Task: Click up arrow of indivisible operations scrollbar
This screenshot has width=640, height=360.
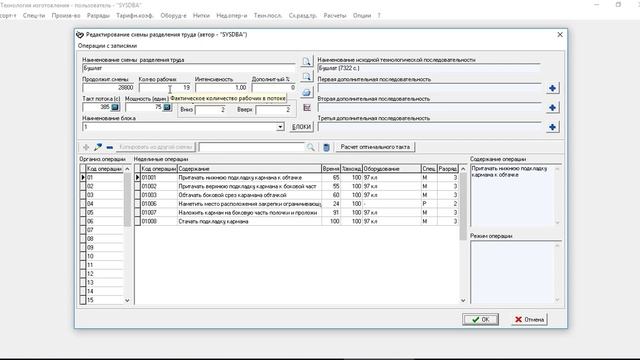Action: pos(463,169)
